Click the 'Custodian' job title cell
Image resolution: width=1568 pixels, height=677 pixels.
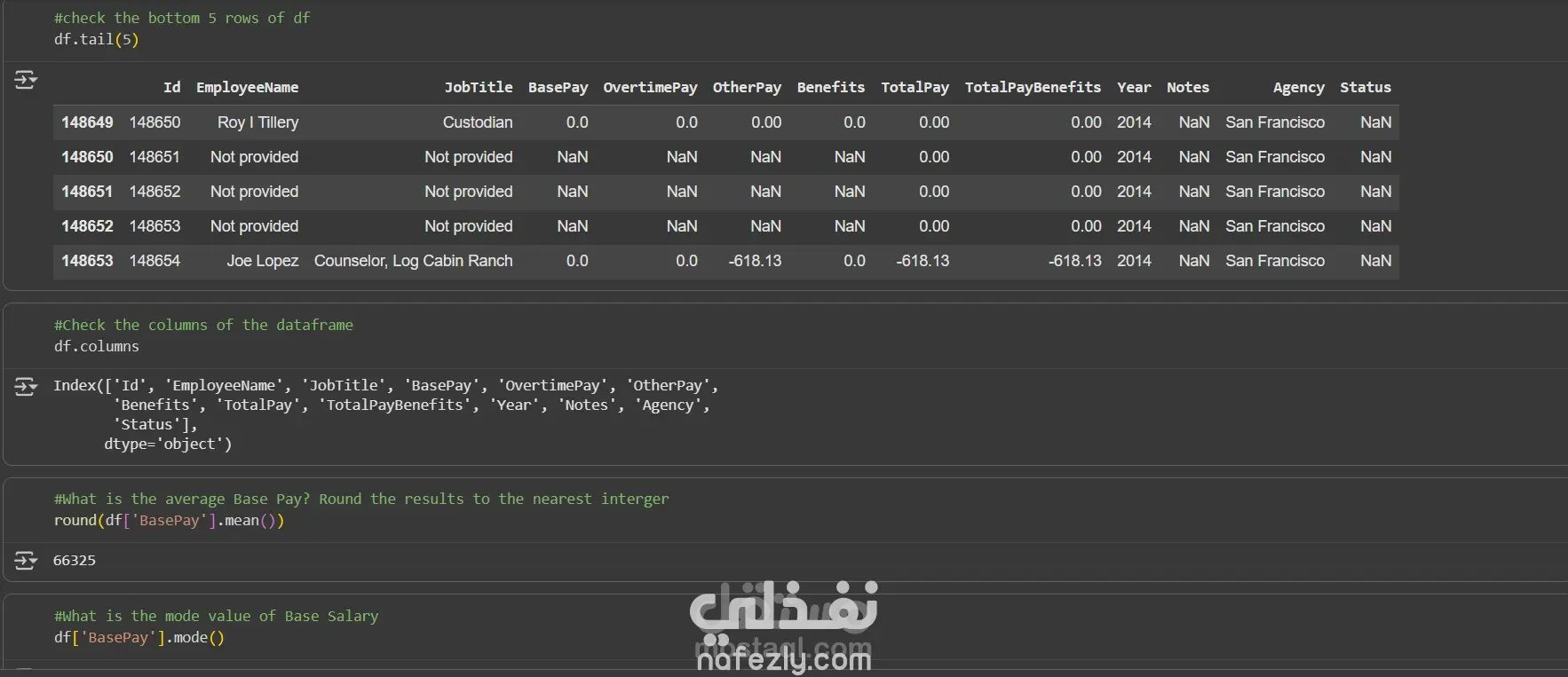coord(478,122)
